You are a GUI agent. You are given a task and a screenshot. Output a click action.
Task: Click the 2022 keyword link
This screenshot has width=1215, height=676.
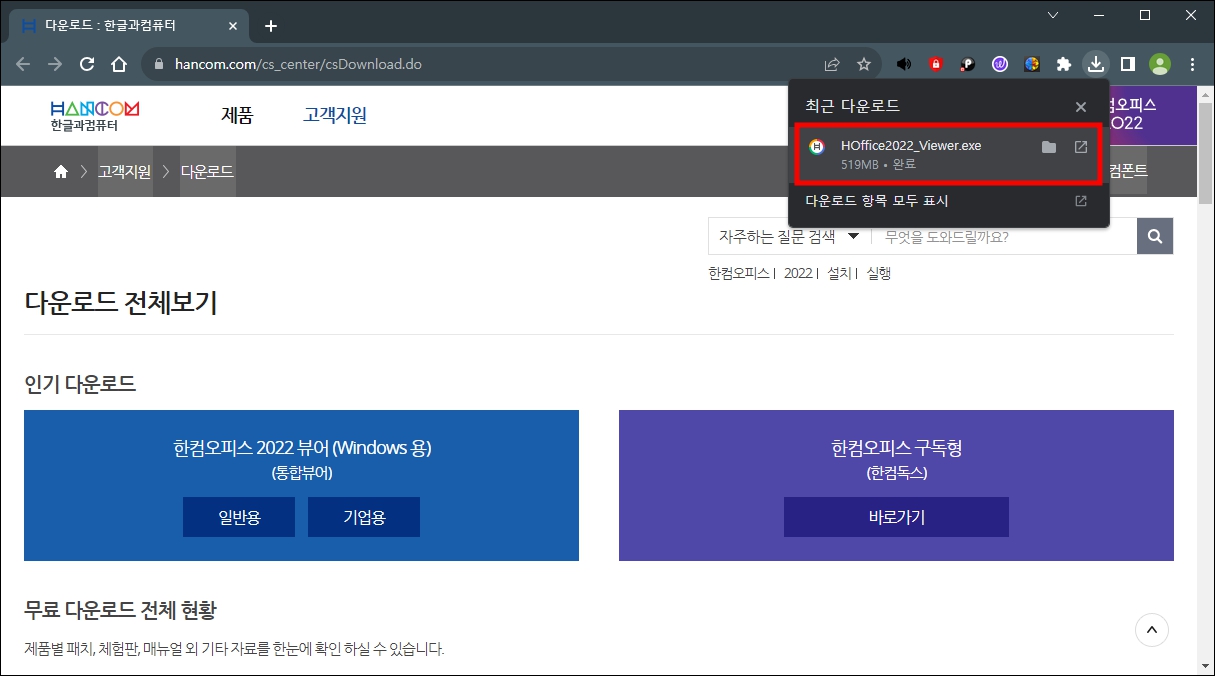(798, 273)
